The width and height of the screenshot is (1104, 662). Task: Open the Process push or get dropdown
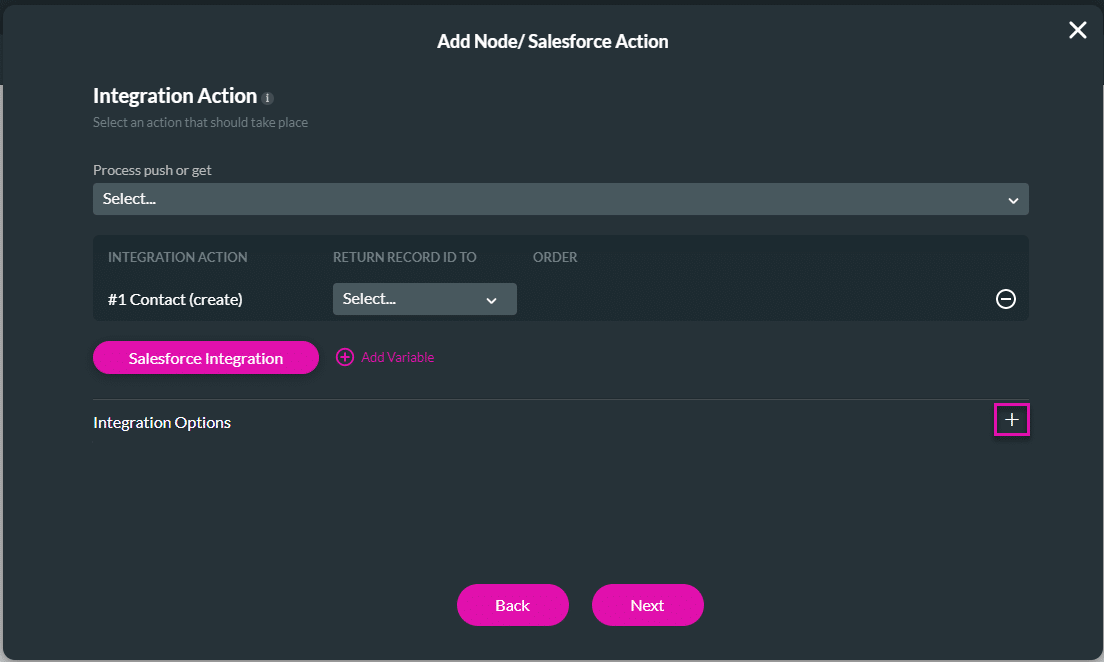pyautogui.click(x=560, y=198)
